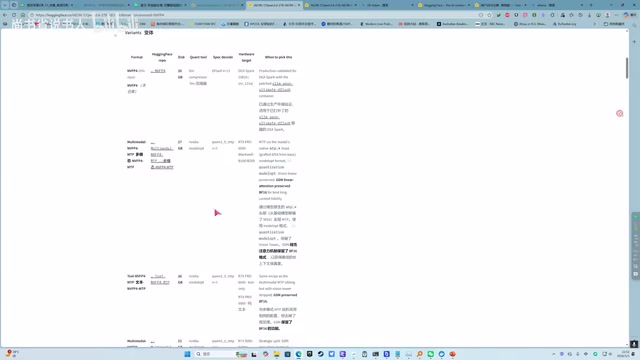The height and width of the screenshot is (360, 640).
Task: Expand the bookmarks bar overflow chevron
Action: tap(594, 24)
